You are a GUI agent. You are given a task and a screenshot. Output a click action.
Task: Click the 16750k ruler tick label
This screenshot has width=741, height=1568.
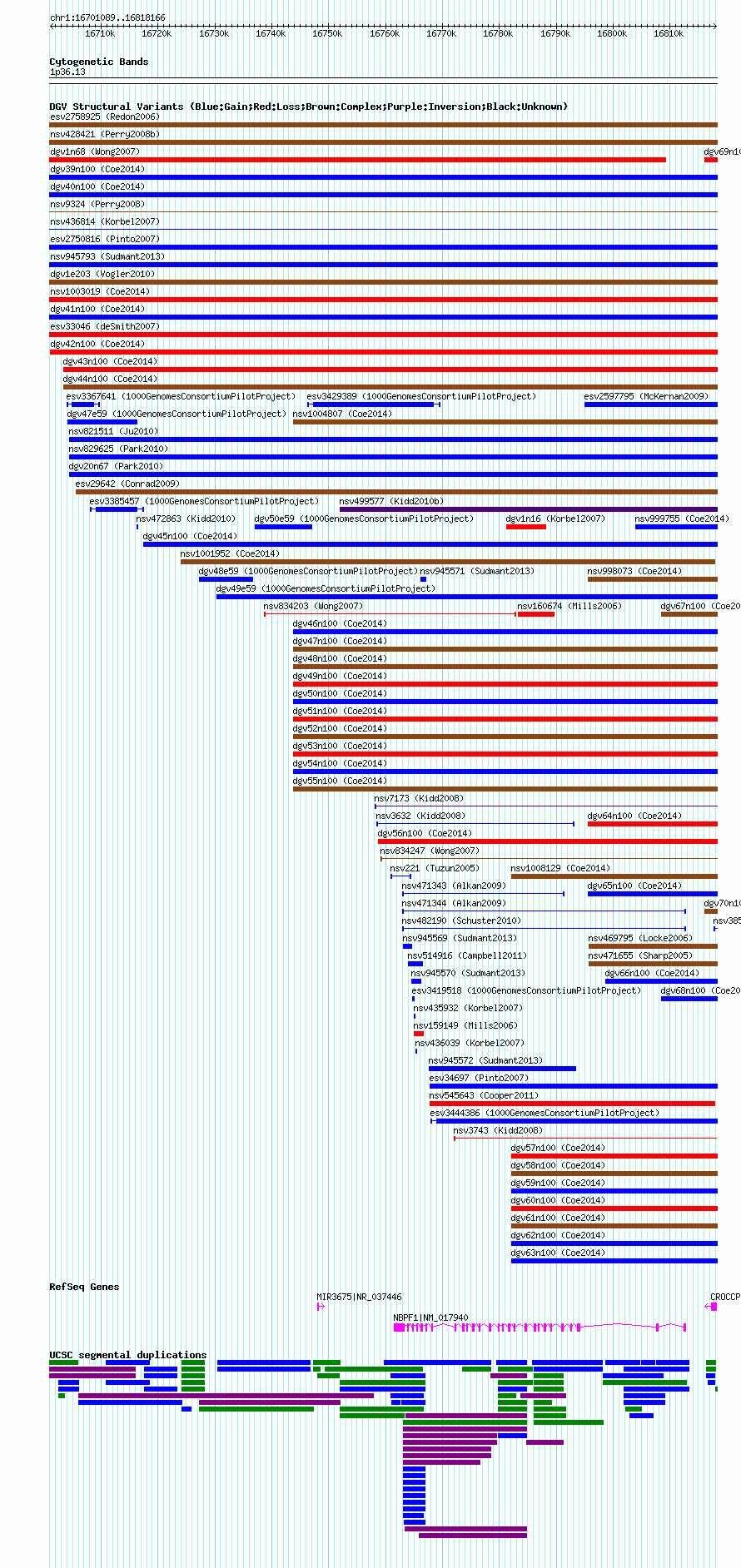coord(327,33)
